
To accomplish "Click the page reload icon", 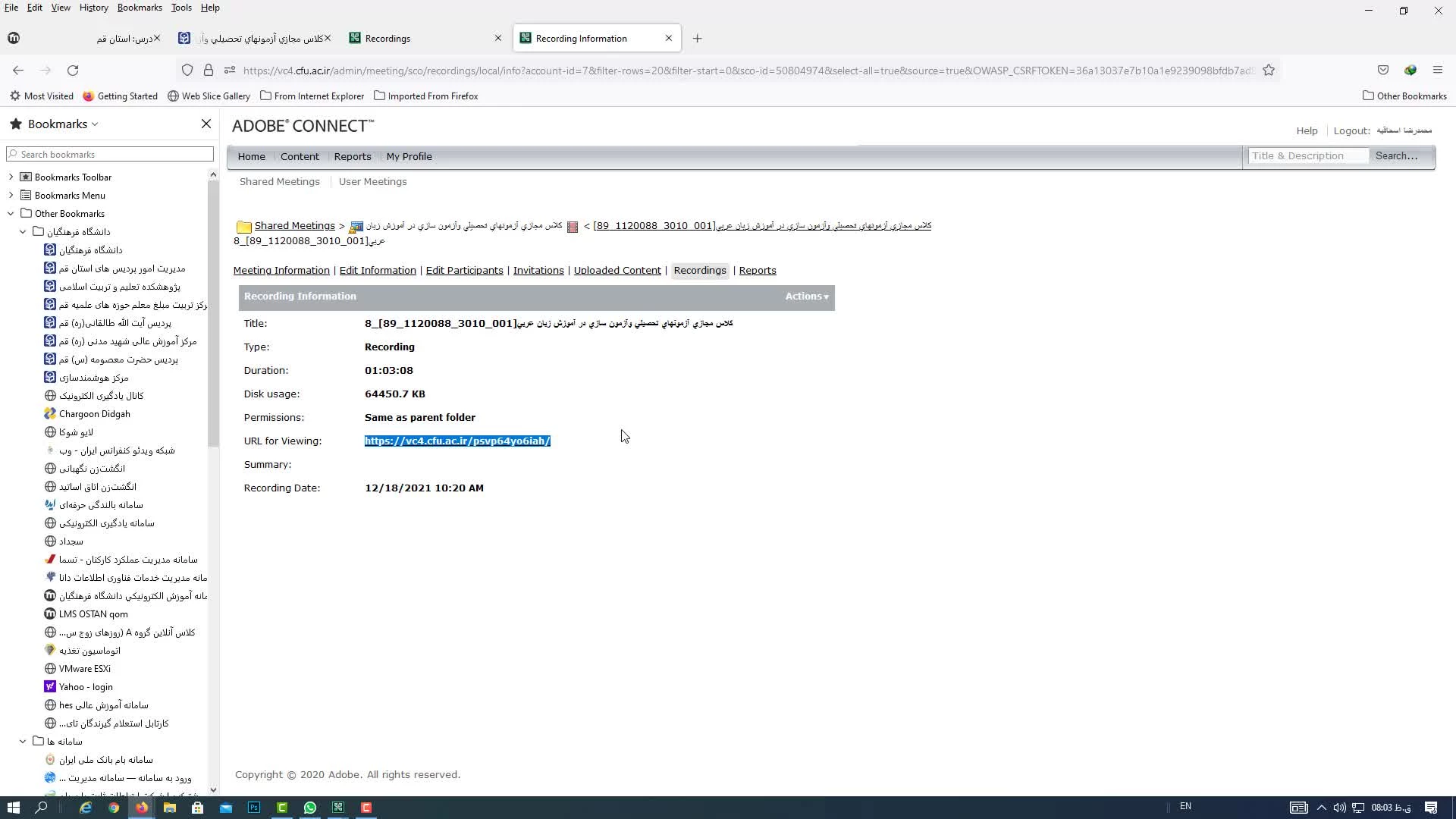I will pos(73,71).
